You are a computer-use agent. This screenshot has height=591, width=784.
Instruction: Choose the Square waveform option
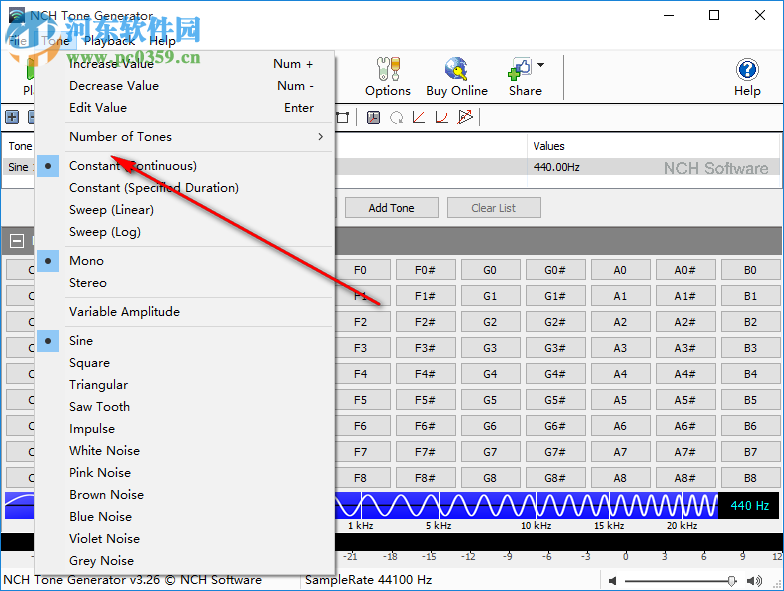(x=89, y=363)
